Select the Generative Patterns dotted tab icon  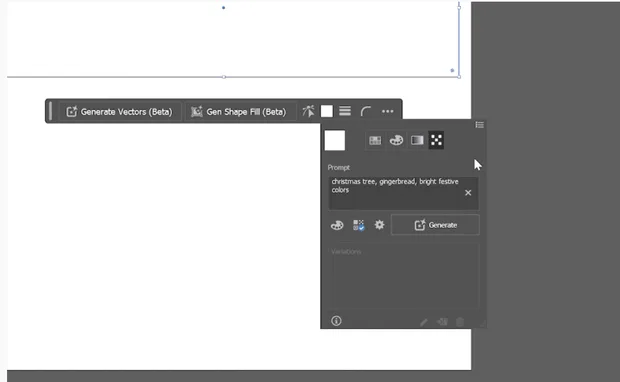pyautogui.click(x=436, y=140)
